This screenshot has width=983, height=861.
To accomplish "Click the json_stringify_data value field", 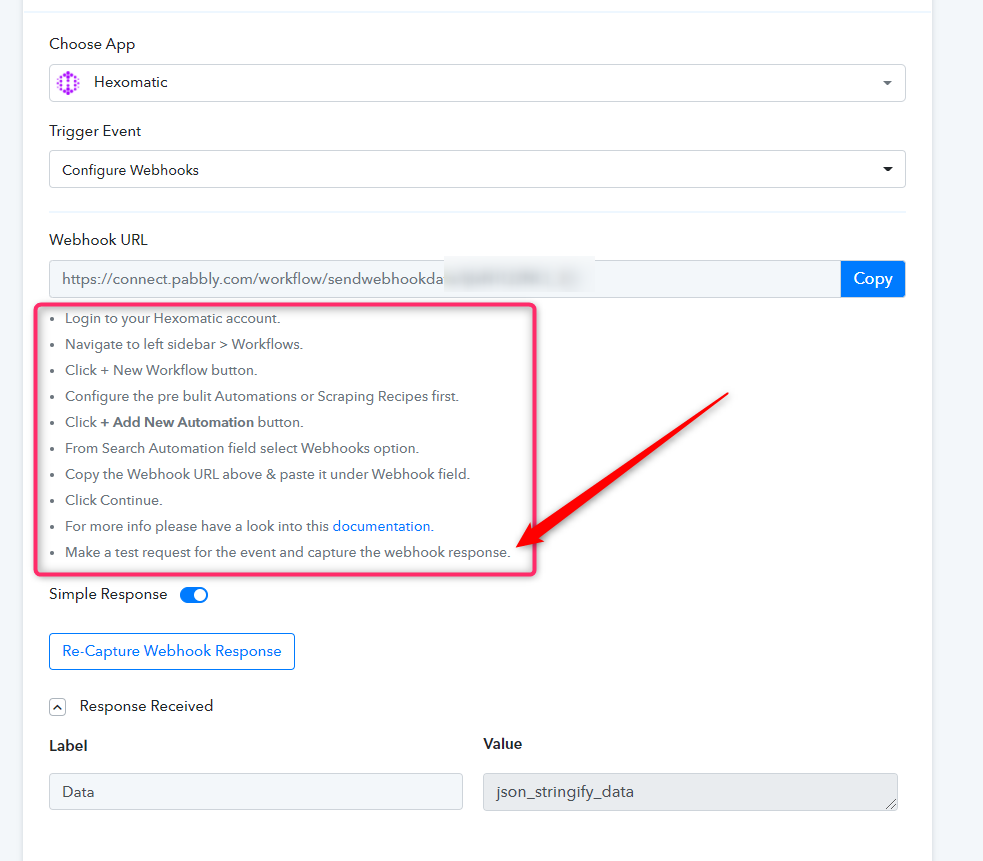I will coord(690,791).
